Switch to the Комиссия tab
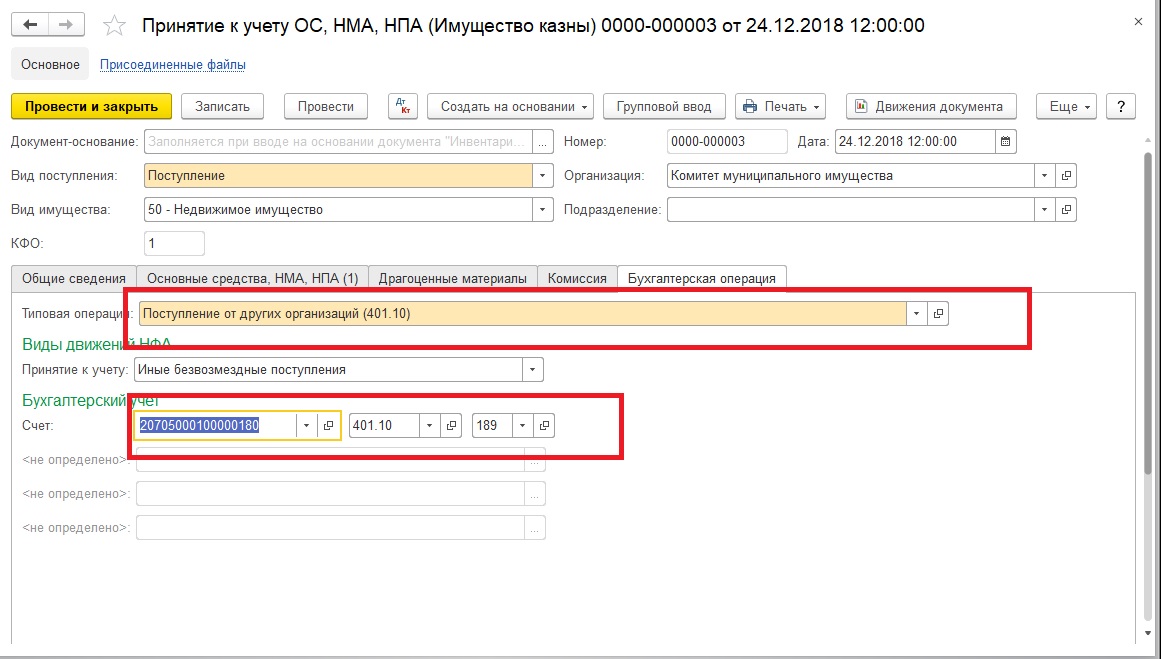1161x659 pixels. click(x=577, y=278)
